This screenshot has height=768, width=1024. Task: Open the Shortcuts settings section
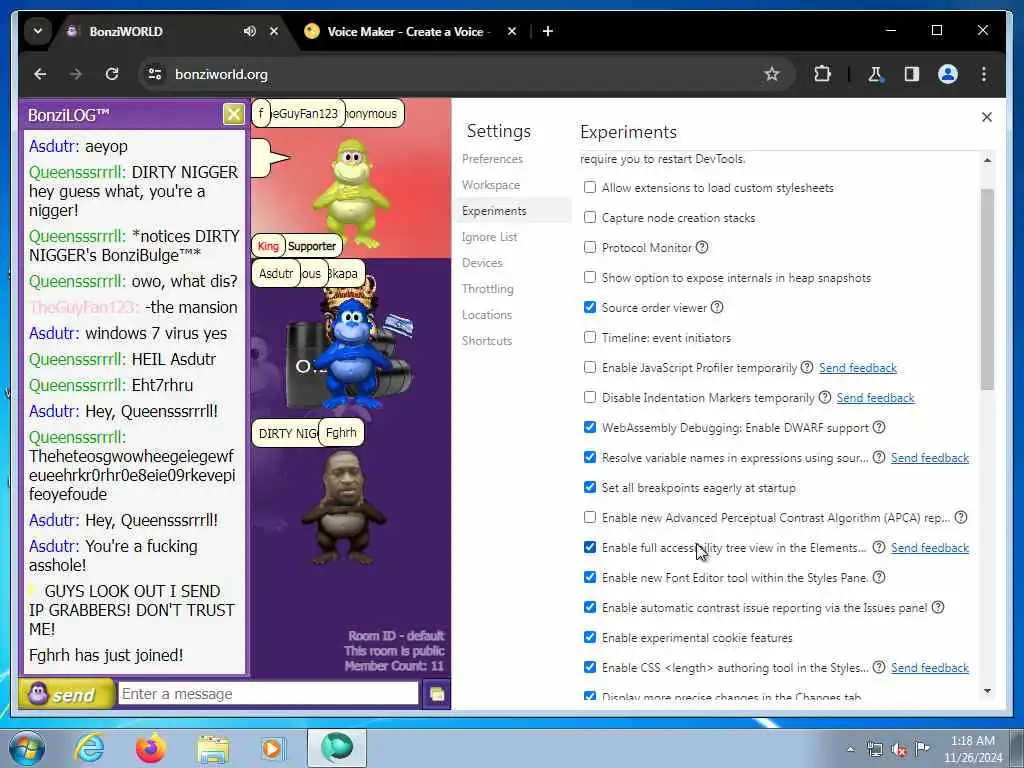487,341
